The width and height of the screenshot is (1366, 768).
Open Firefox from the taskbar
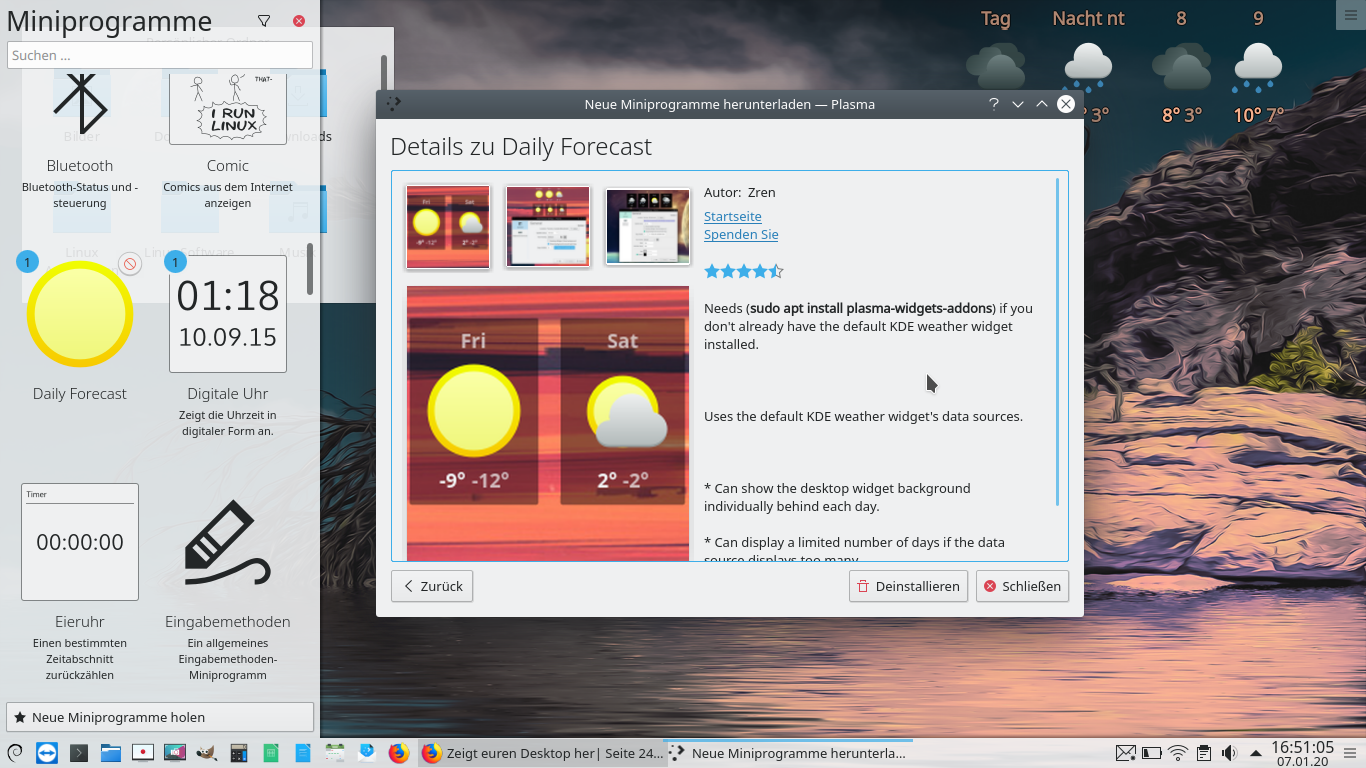[399, 753]
